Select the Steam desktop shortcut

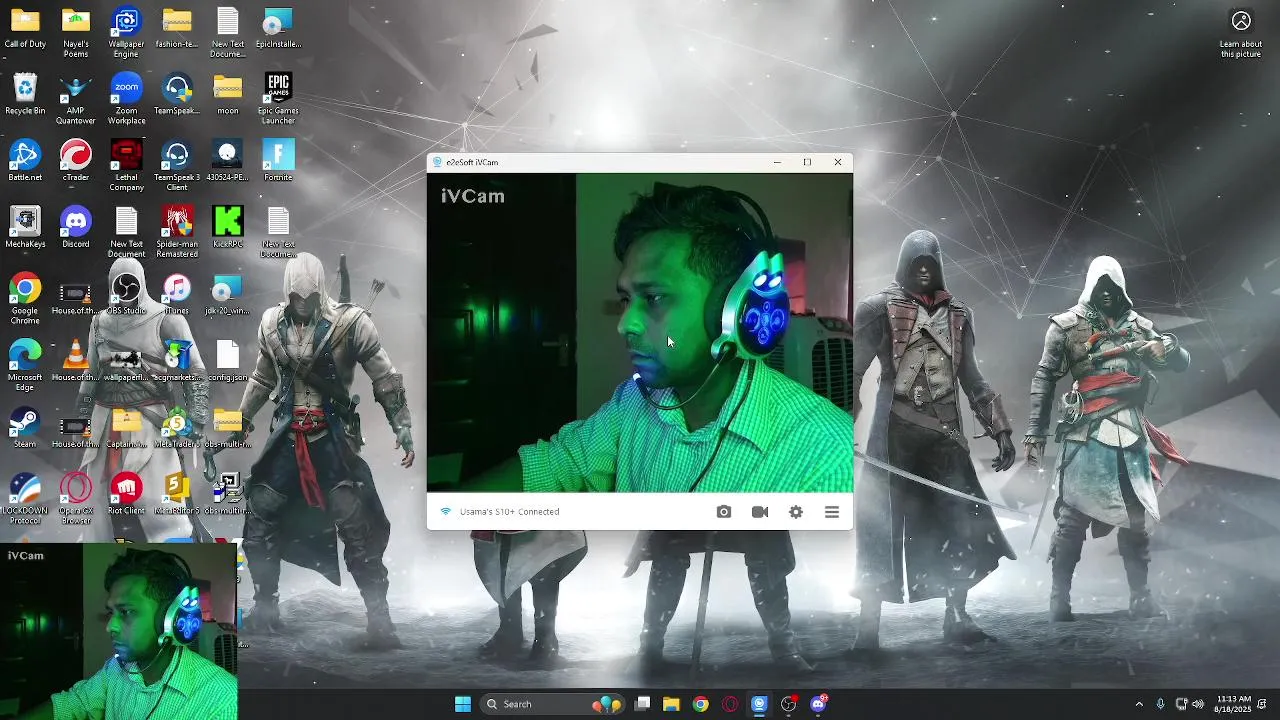[x=25, y=428]
